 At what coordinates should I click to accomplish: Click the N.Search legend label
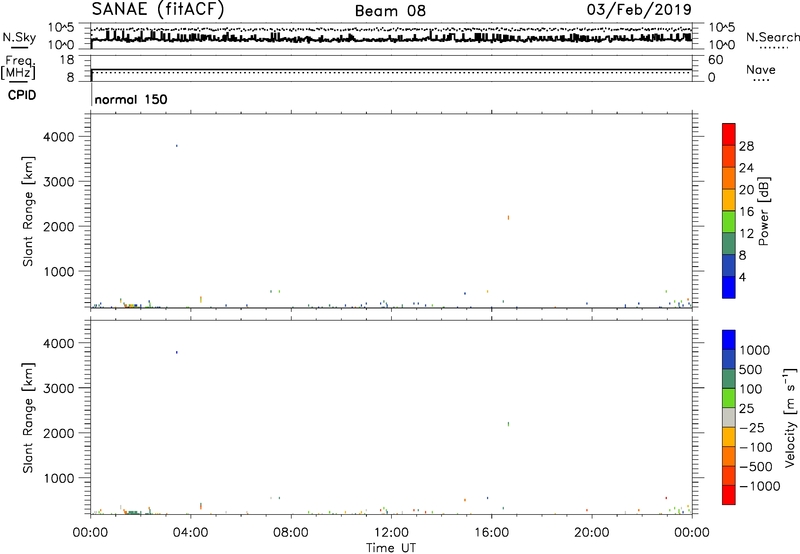point(772,37)
